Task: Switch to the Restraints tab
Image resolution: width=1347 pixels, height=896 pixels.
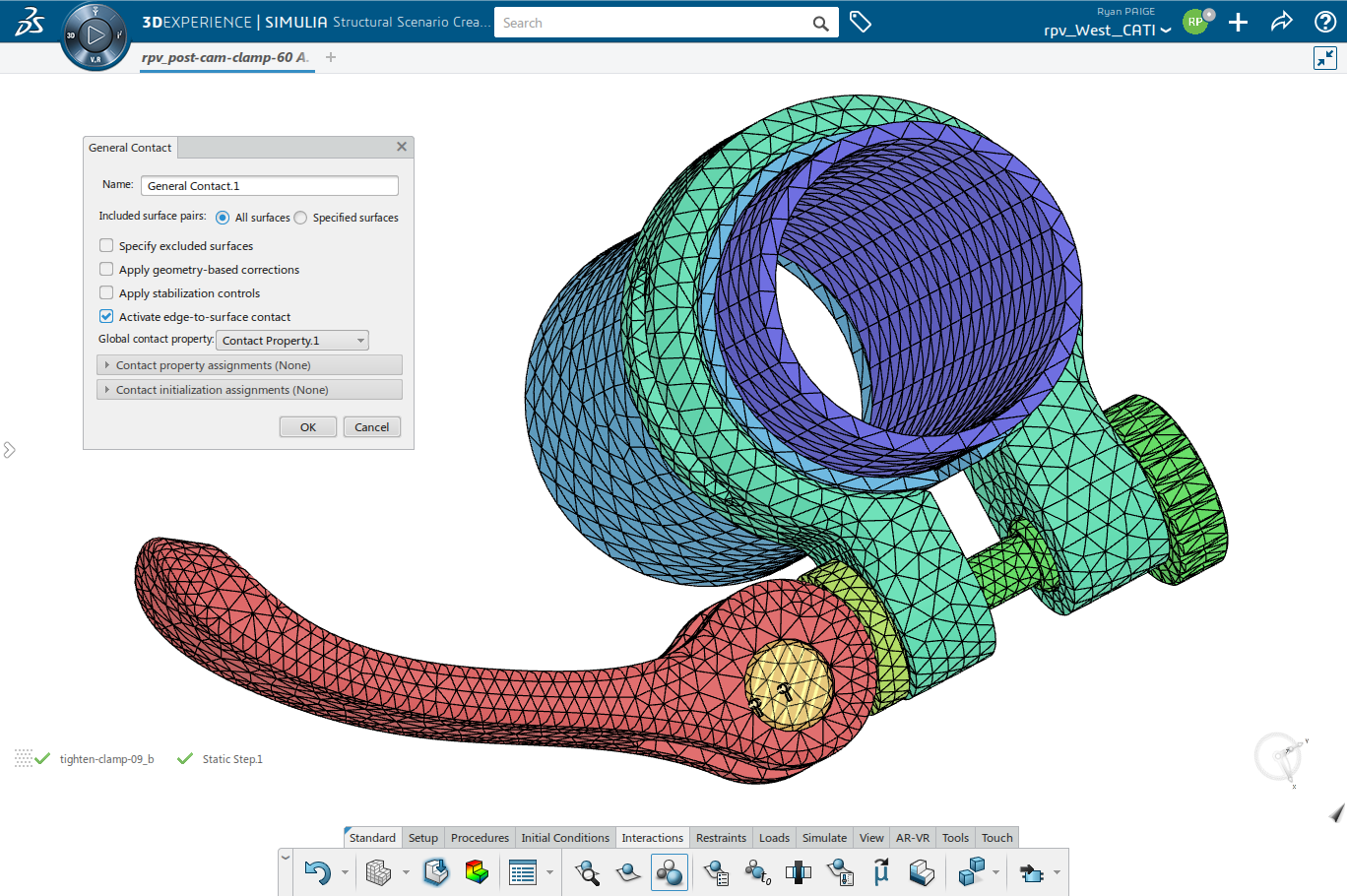Action: point(721,837)
